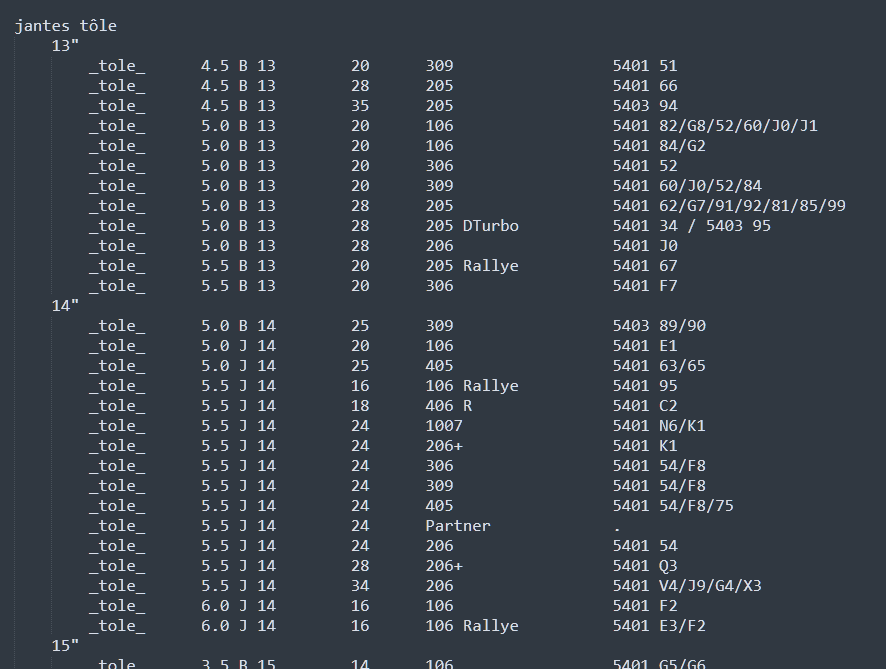The image size is (886, 669).
Task: Click the 'jantes tôle' heading line
Action: (x=66, y=26)
